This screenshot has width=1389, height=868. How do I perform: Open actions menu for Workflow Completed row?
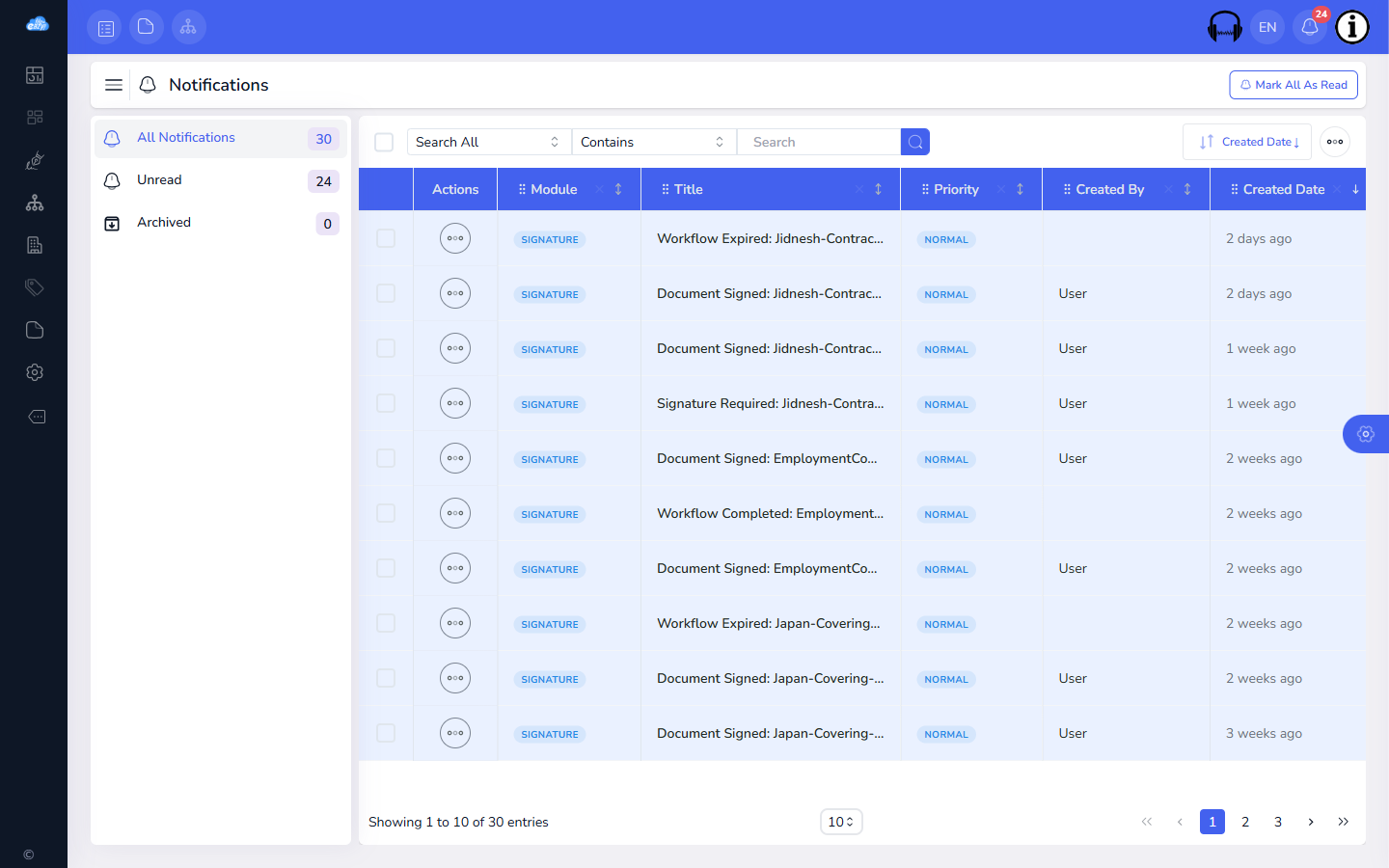(455, 513)
